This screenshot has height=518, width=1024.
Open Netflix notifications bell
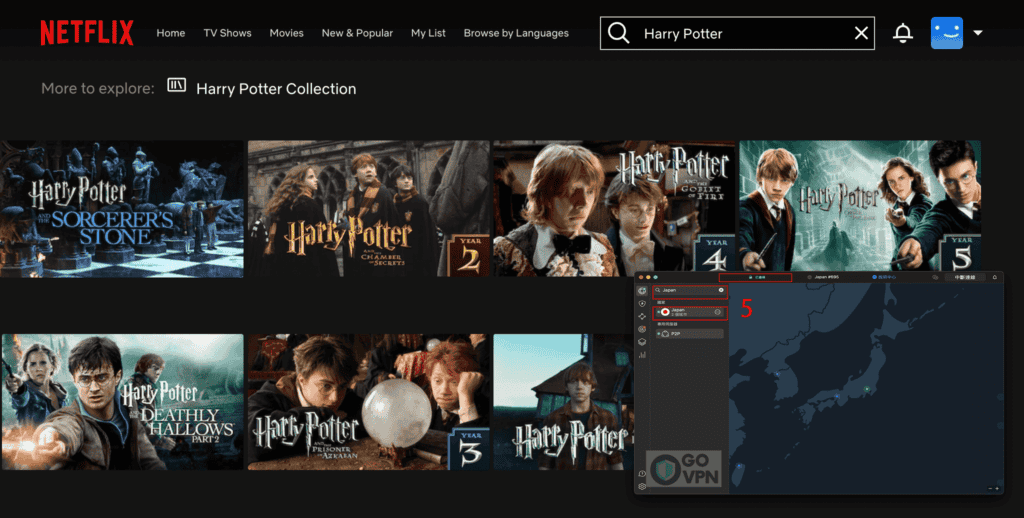click(903, 33)
